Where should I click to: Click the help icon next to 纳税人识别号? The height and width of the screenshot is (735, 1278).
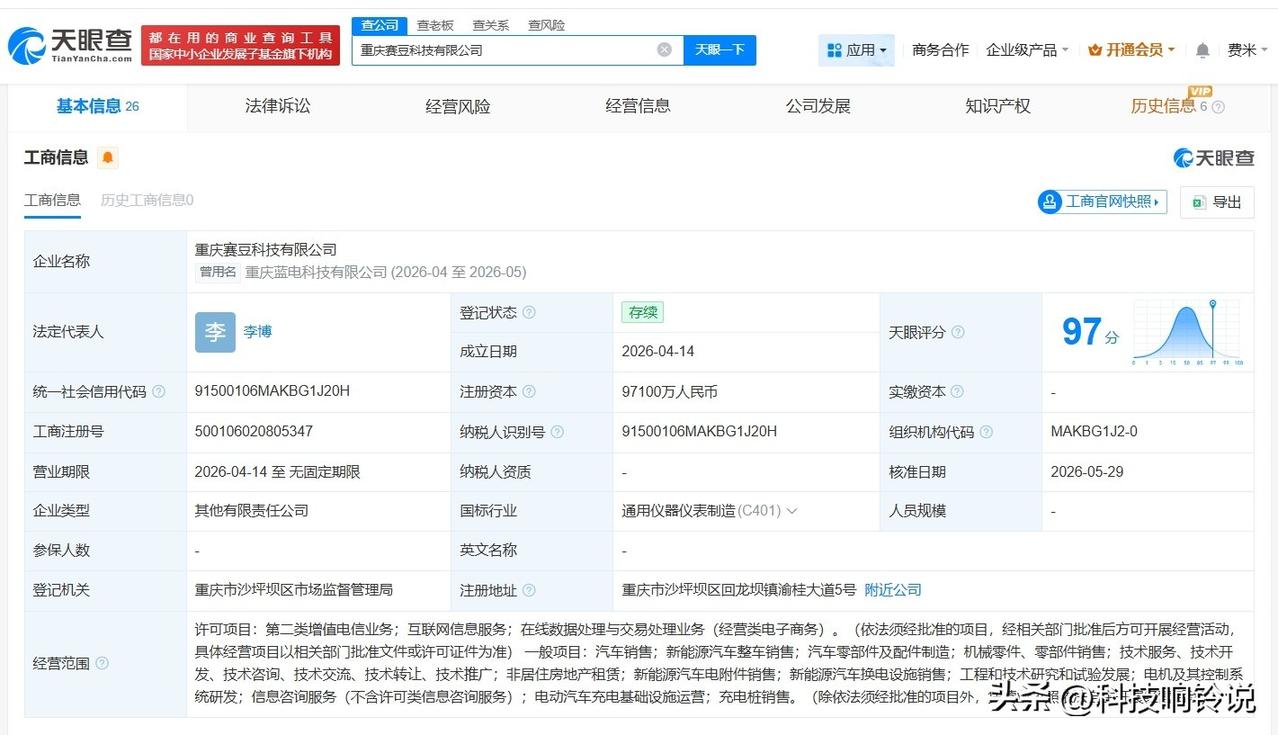557,432
